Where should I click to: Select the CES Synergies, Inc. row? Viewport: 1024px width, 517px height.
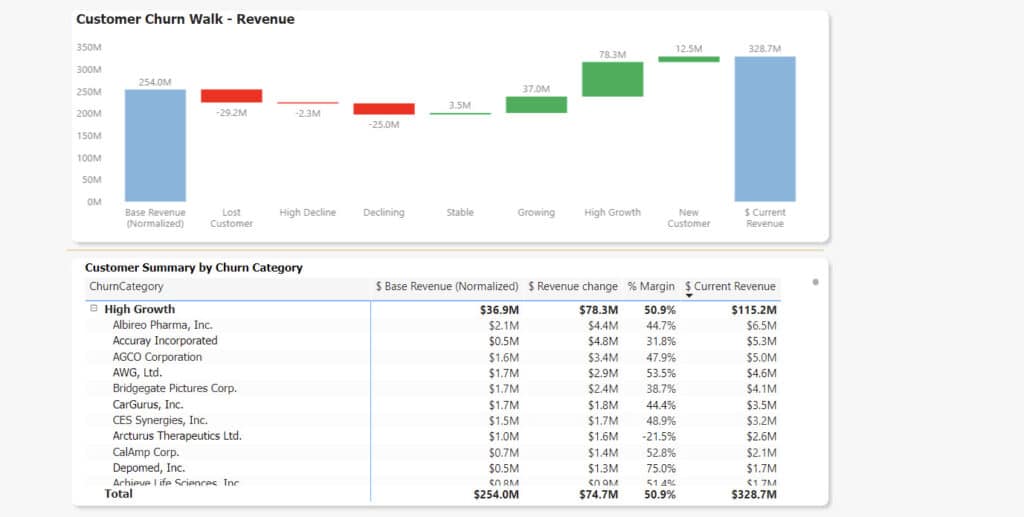click(433, 420)
